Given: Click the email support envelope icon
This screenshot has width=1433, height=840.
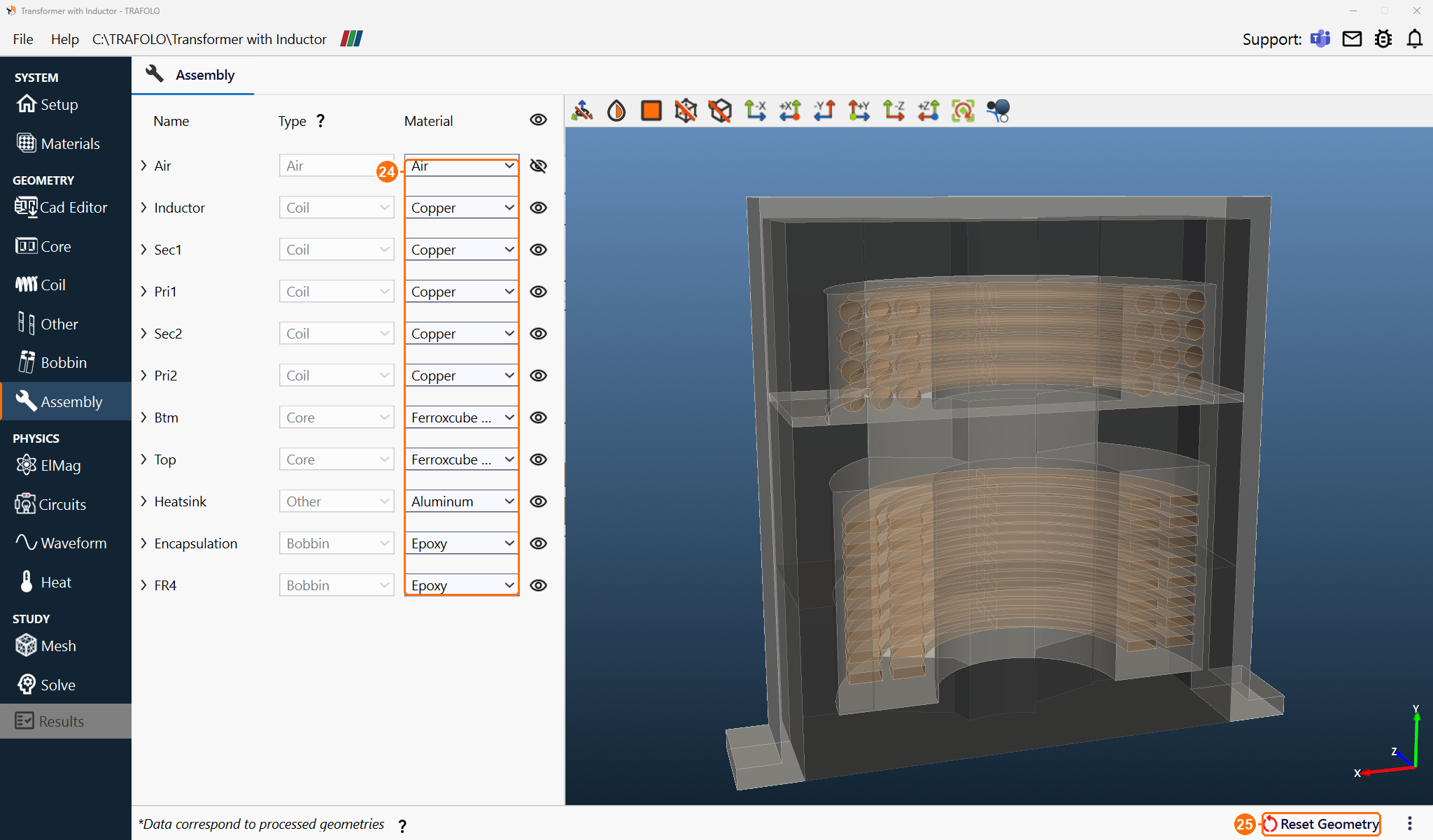Looking at the screenshot, I should [1352, 38].
